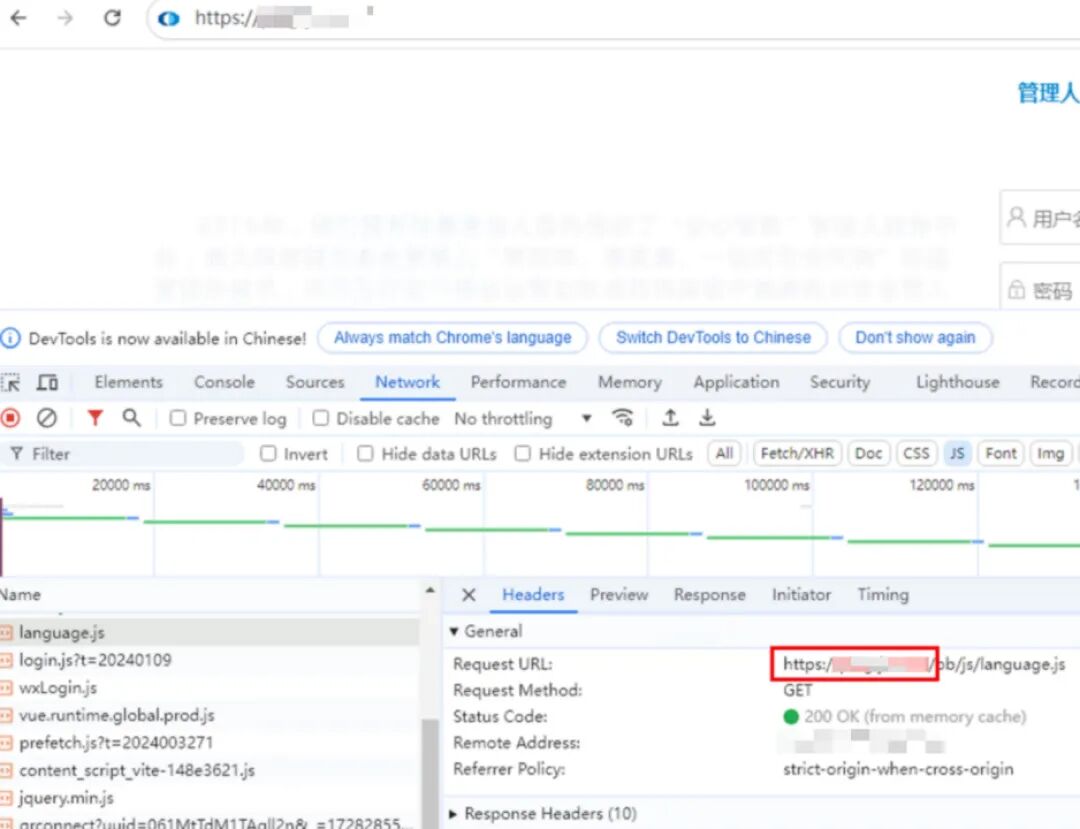Collapse the General section
Image resolution: width=1080 pixels, height=829 pixels.
(x=453, y=631)
